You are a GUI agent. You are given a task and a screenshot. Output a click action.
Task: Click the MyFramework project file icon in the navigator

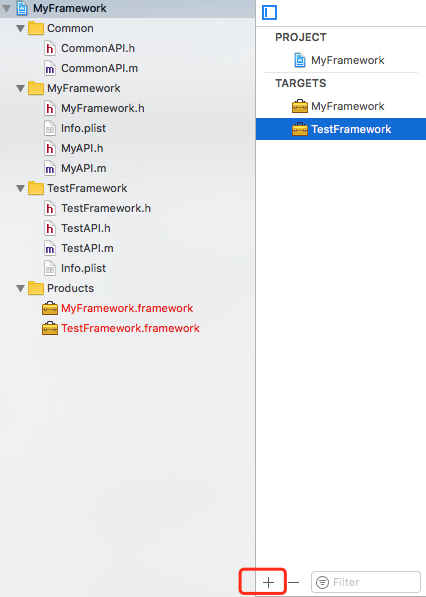click(x=22, y=8)
